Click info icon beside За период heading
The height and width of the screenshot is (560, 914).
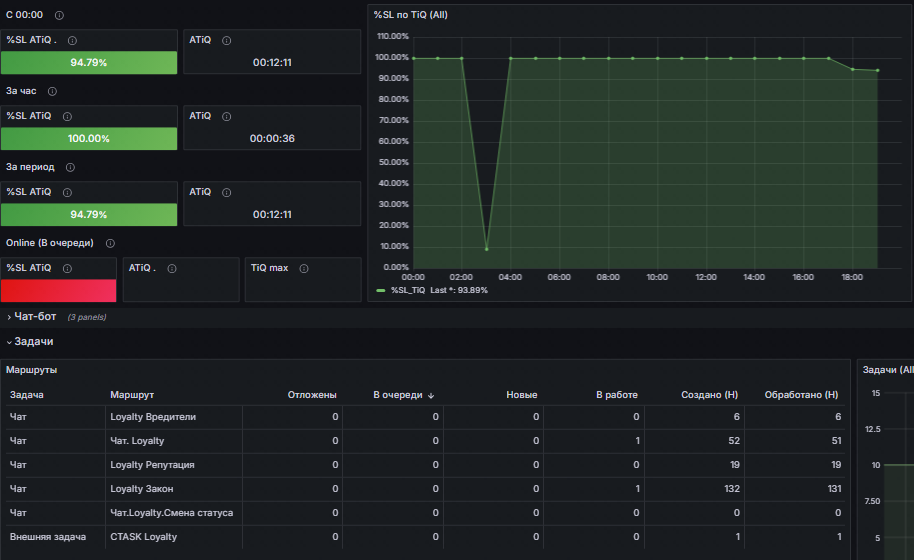70,167
